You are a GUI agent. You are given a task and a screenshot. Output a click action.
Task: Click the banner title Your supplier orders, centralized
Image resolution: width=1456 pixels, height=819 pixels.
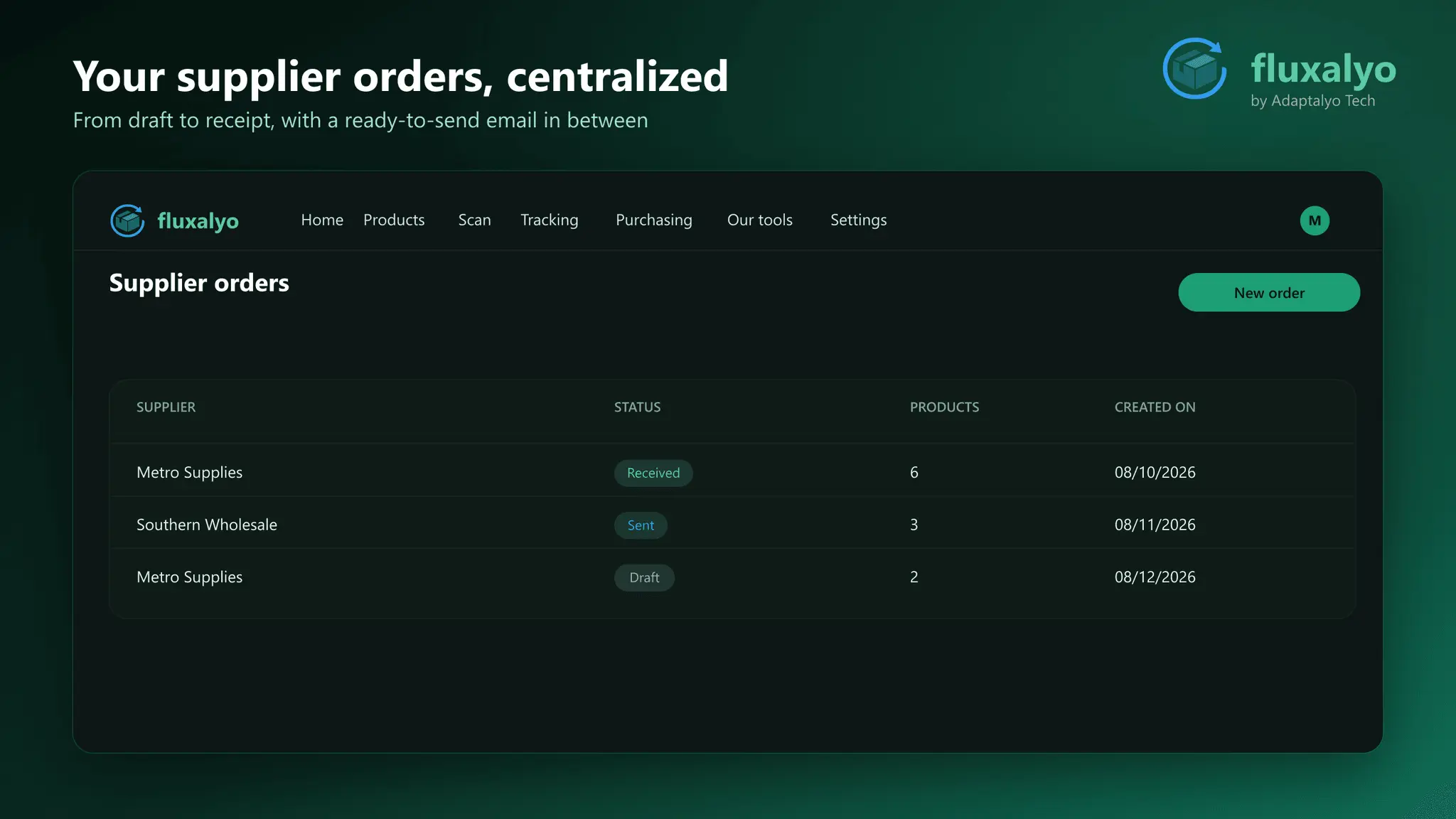[400, 76]
